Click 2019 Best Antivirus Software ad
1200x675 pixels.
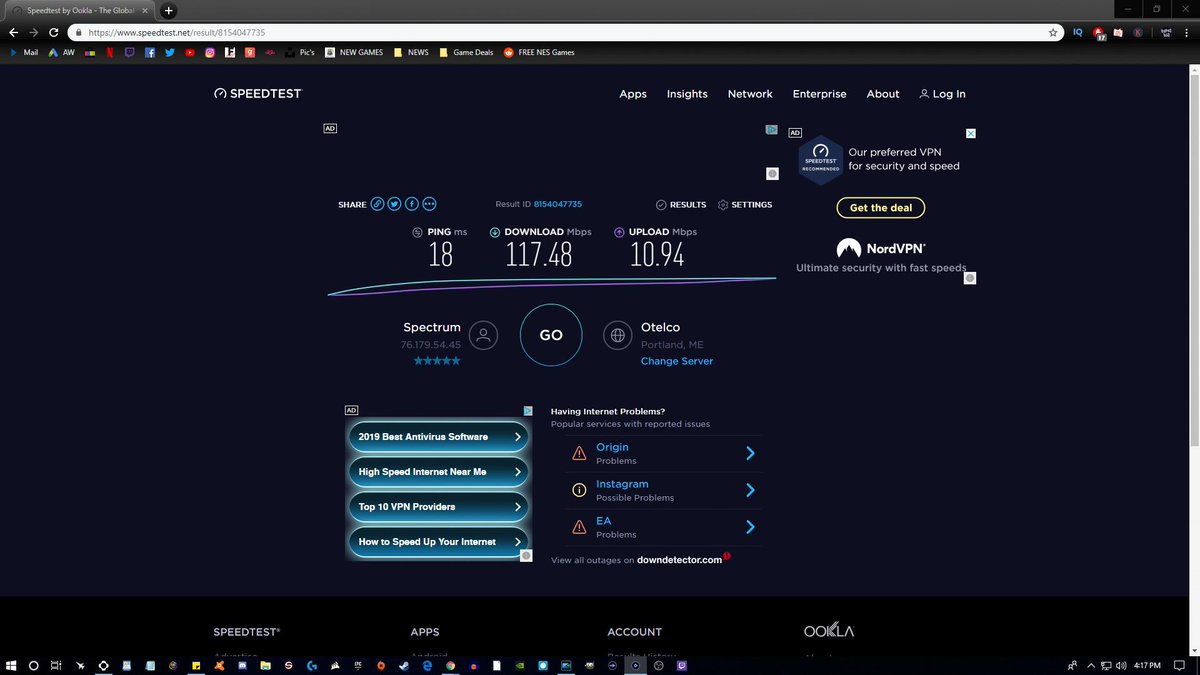[437, 437]
